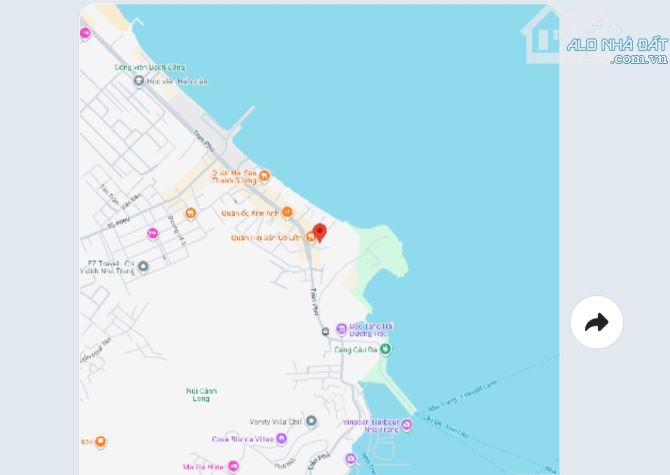
Task: Select the EZ Travel gray marker
Action: [143, 267]
